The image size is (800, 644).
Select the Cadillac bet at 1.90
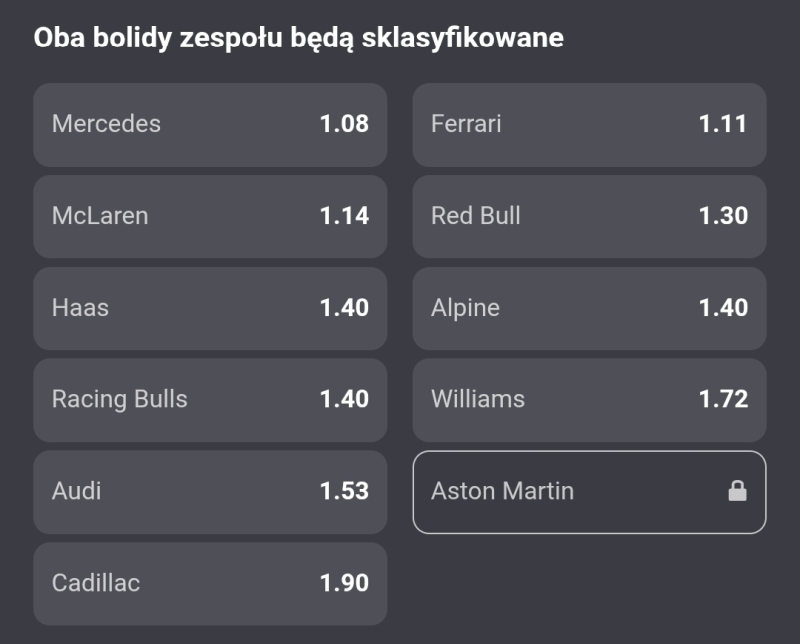point(210,584)
